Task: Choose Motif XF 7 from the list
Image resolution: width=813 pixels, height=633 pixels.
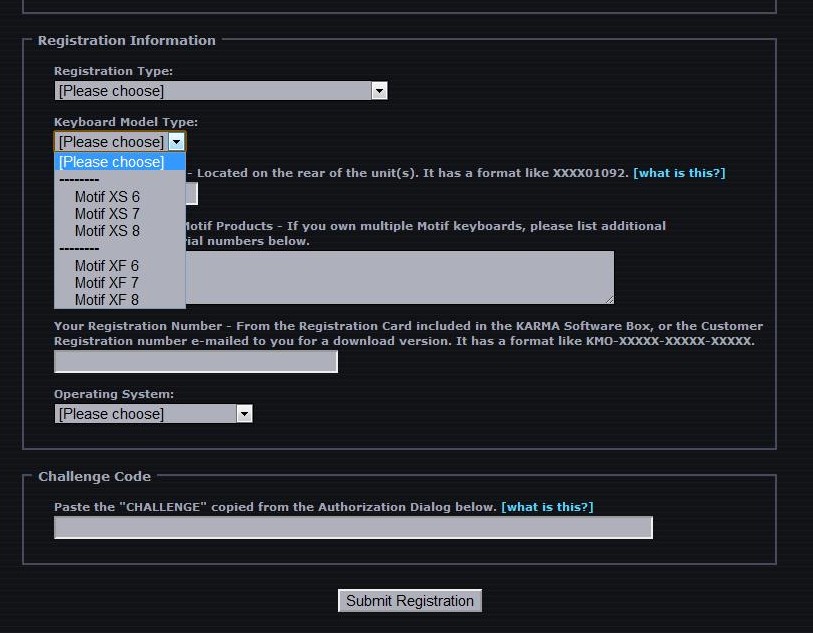Action: coord(107,283)
